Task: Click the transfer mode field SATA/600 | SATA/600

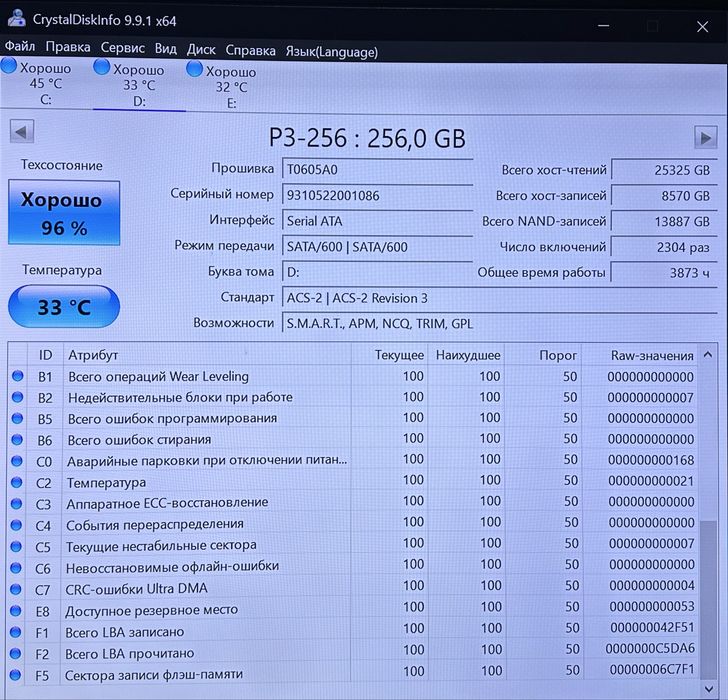Action: coord(377,246)
